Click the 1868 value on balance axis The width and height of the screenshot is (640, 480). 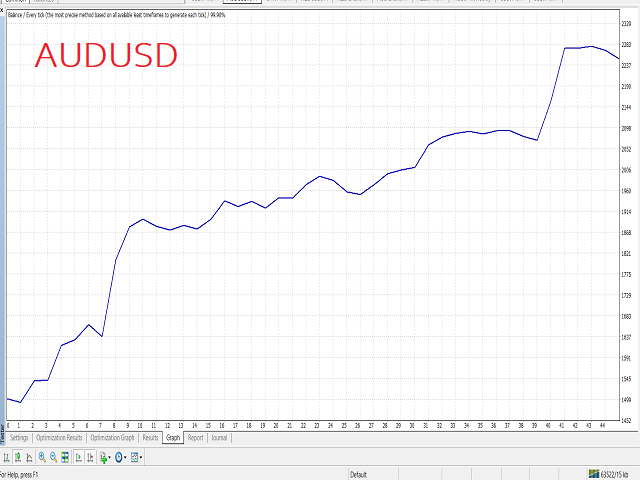click(626, 233)
